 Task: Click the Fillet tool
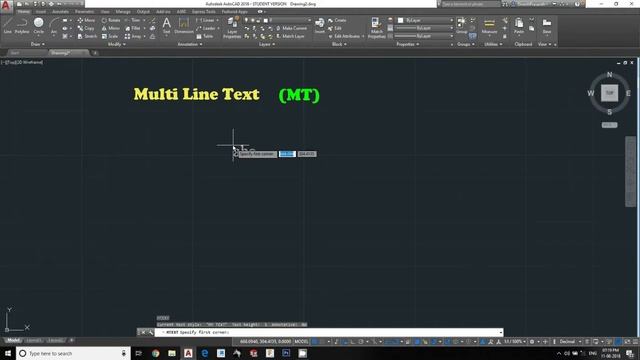[x=133, y=28]
